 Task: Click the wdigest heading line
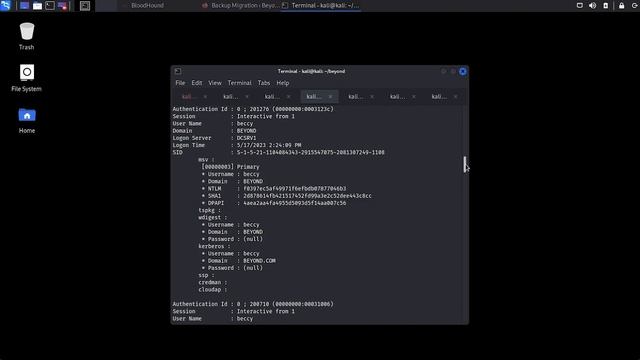212,218
